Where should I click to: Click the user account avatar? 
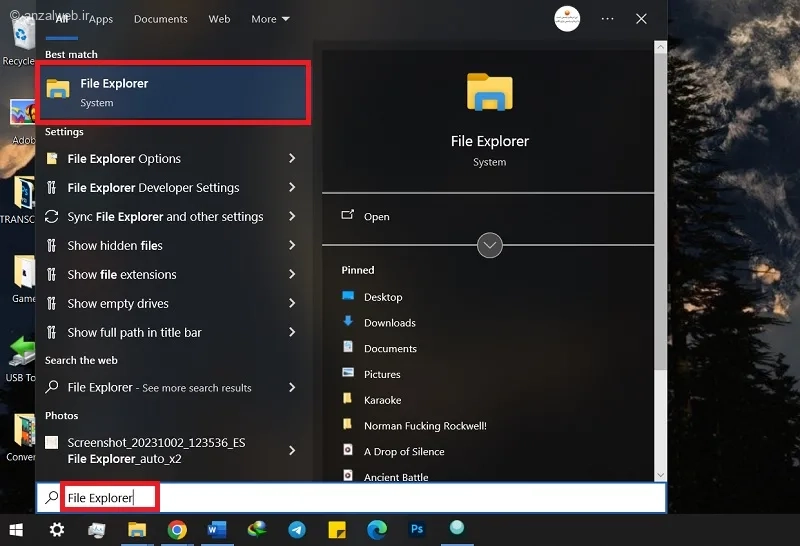pos(567,19)
